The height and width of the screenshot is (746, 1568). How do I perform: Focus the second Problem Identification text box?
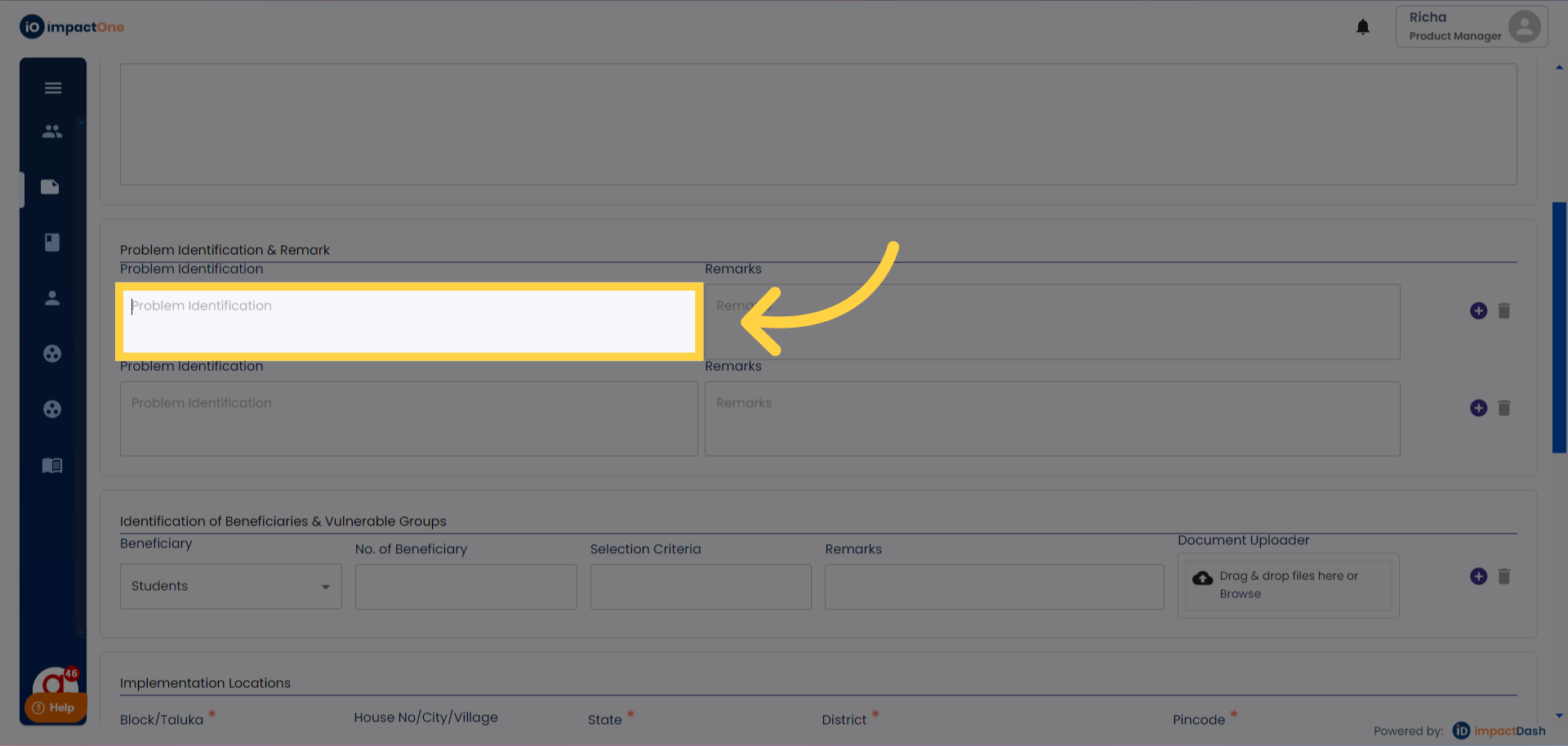[409, 419]
